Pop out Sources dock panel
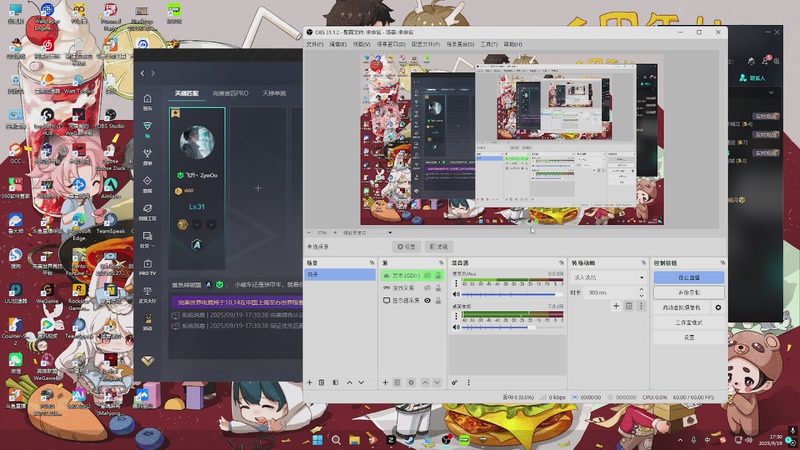 coord(441,263)
